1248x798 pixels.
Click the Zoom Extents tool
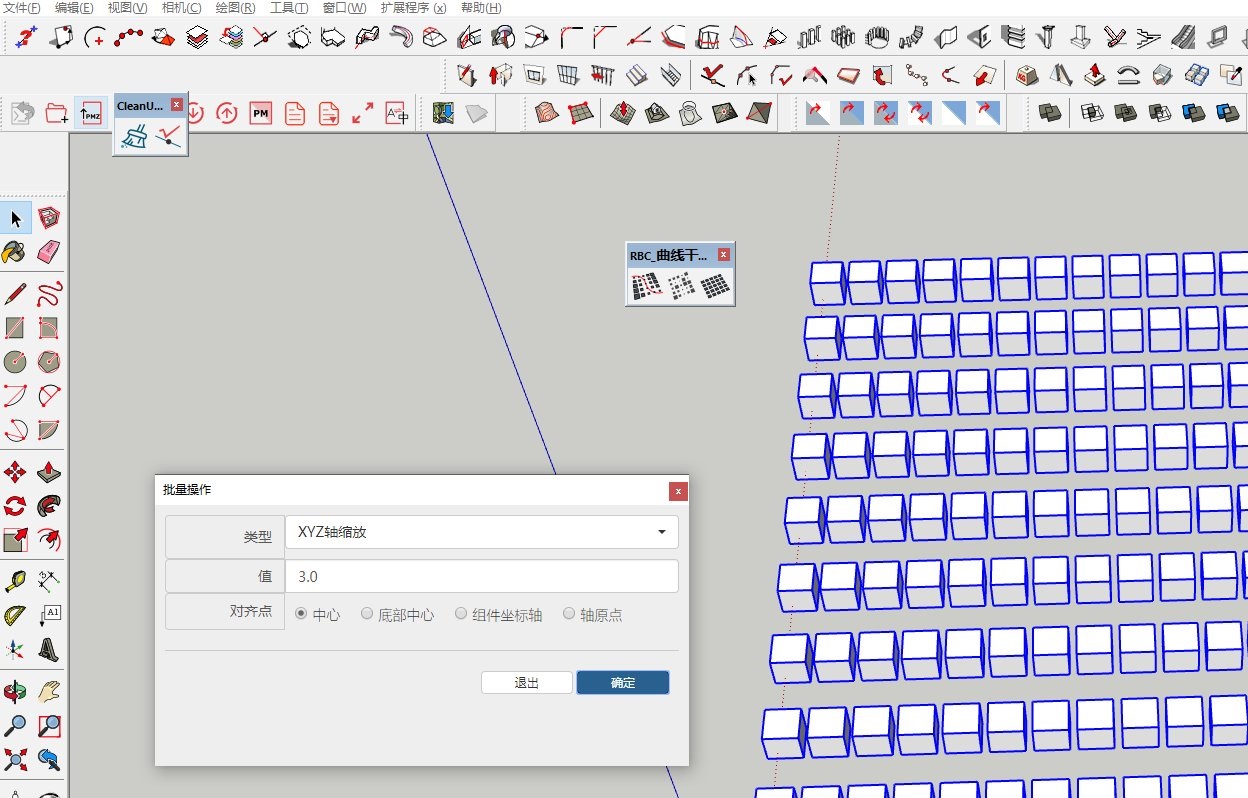point(15,760)
